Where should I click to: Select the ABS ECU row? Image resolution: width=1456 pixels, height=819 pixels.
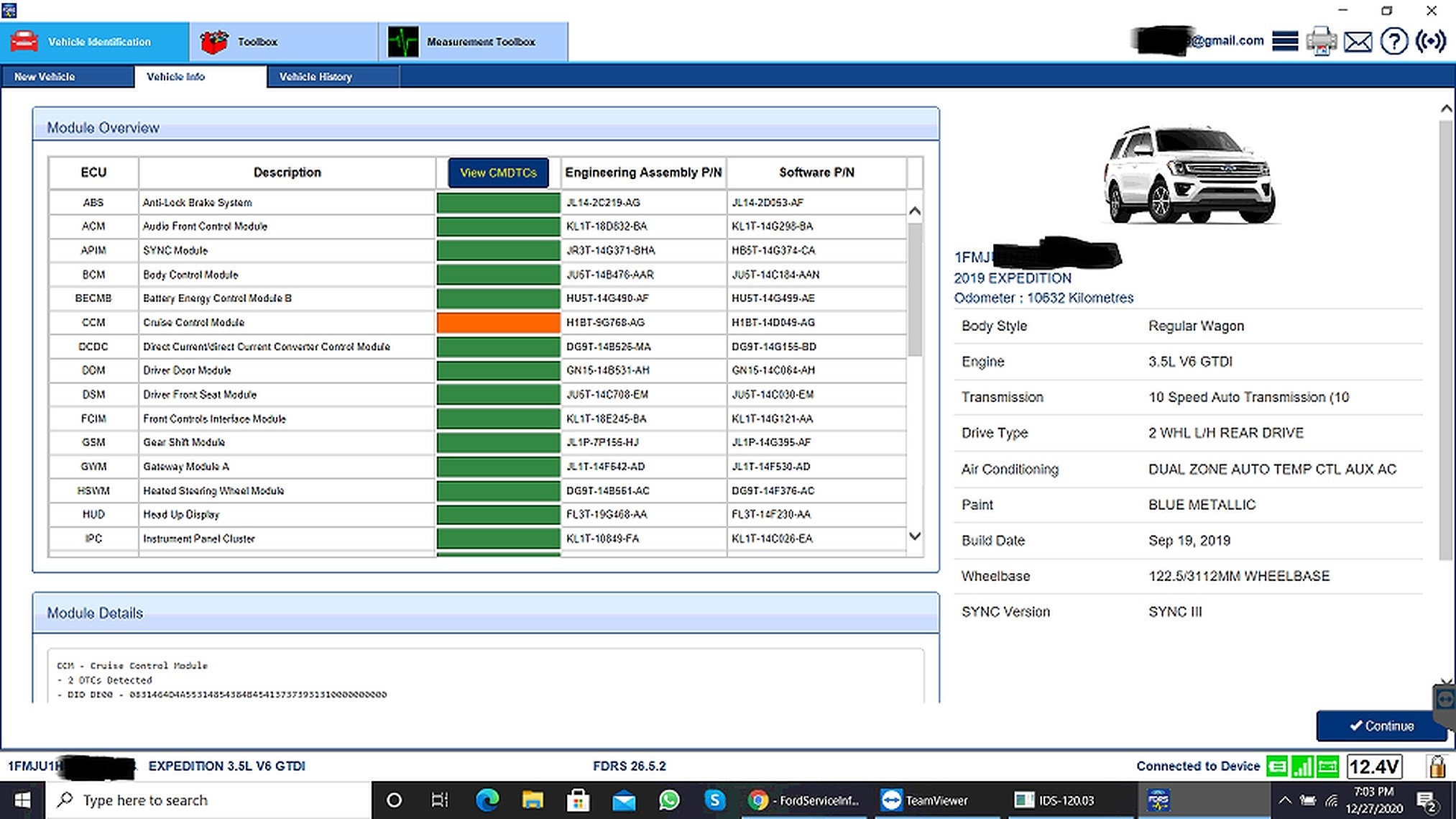coord(478,203)
